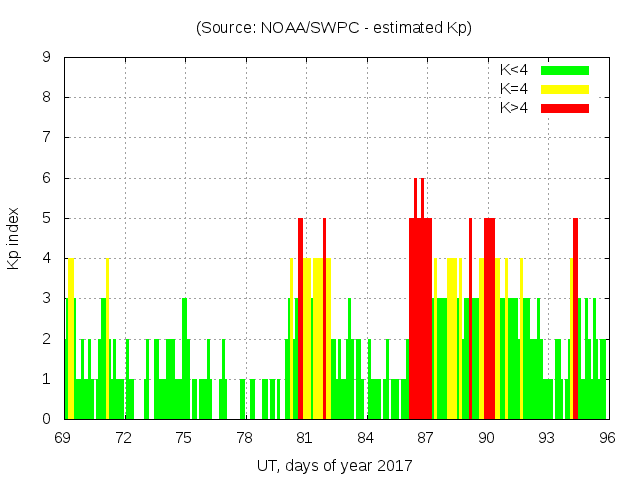
Task: Click y-axis tick label 5
Action: coord(46,218)
